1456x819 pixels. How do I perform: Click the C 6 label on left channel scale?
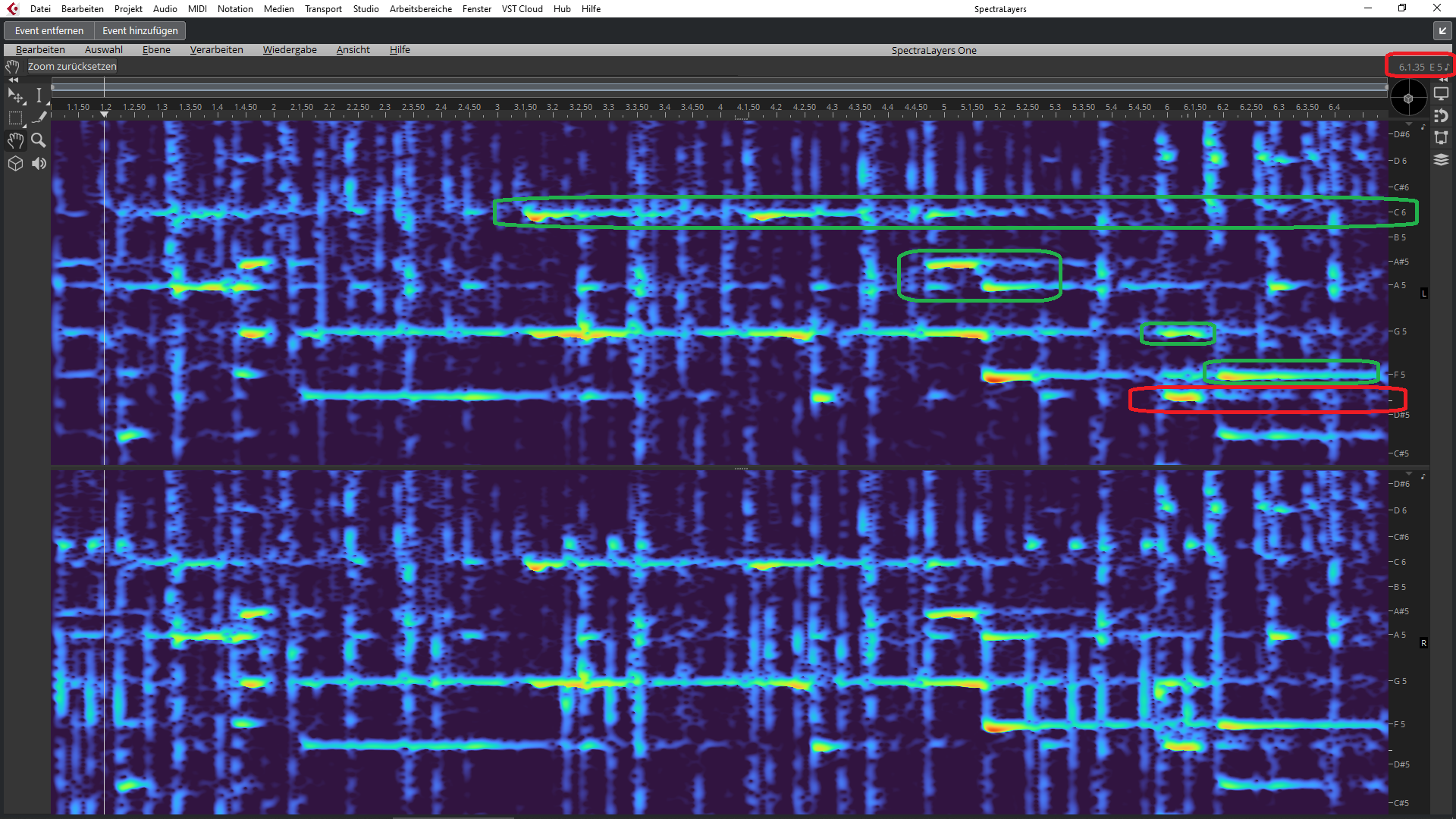tap(1400, 212)
